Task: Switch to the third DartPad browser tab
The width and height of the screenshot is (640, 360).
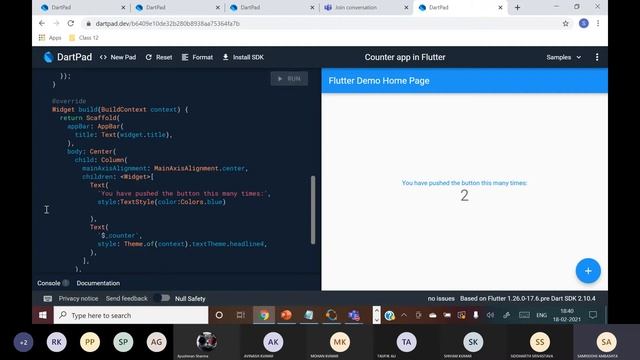Action: pyautogui.click(x=271, y=7)
